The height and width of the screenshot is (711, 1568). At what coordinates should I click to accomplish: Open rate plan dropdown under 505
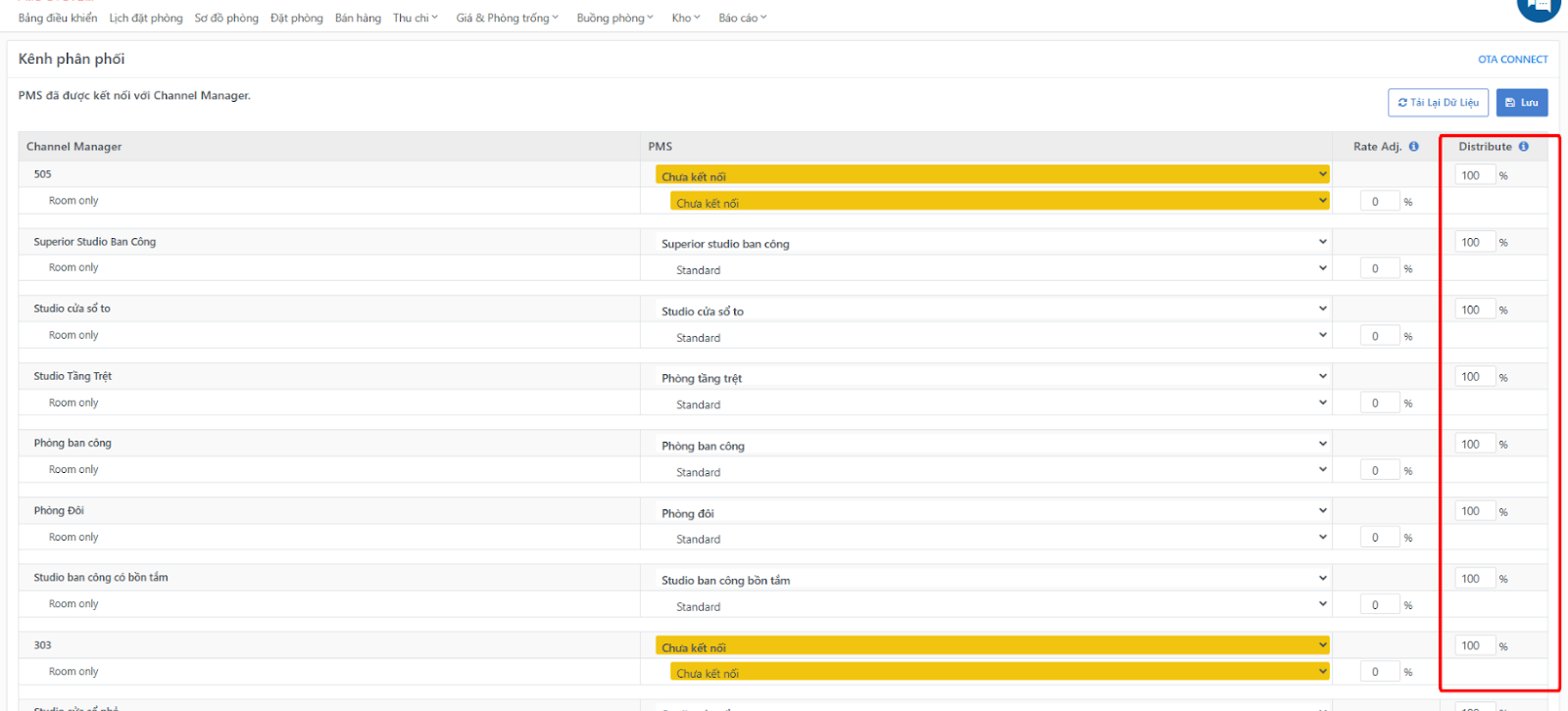1000,202
